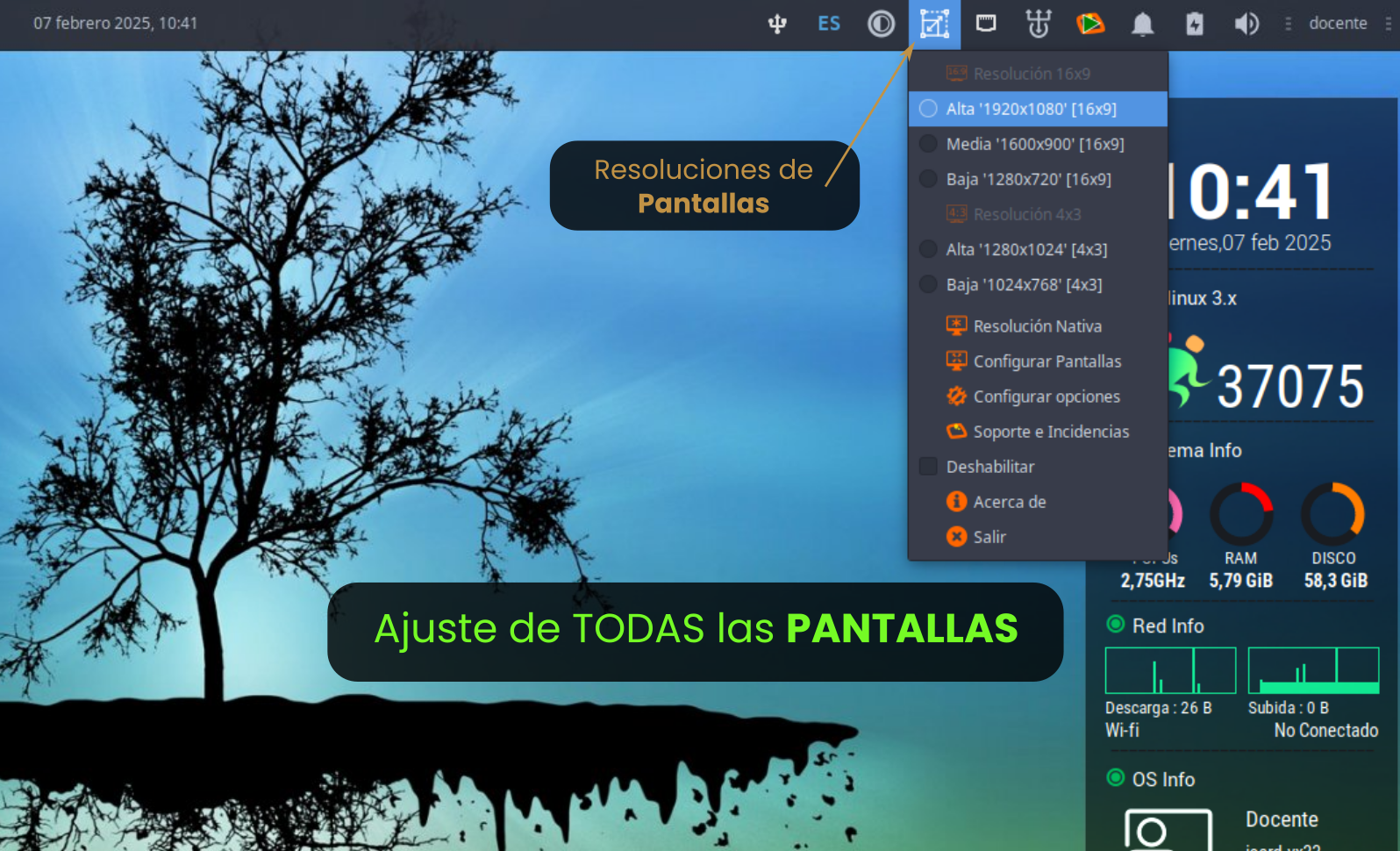Click the OS Info green dot

pos(1116,777)
